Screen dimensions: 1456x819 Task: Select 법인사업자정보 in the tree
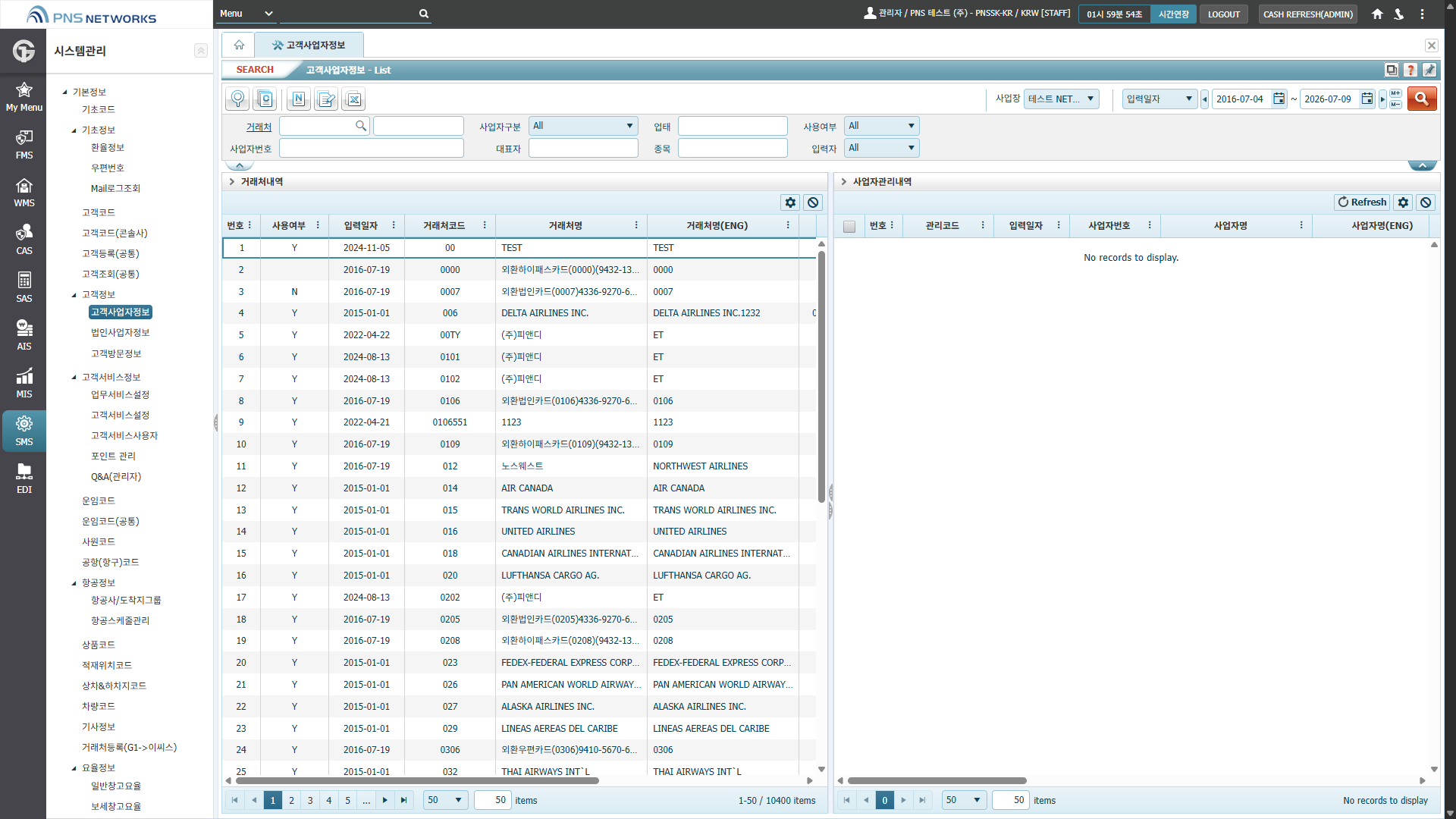tap(120, 332)
